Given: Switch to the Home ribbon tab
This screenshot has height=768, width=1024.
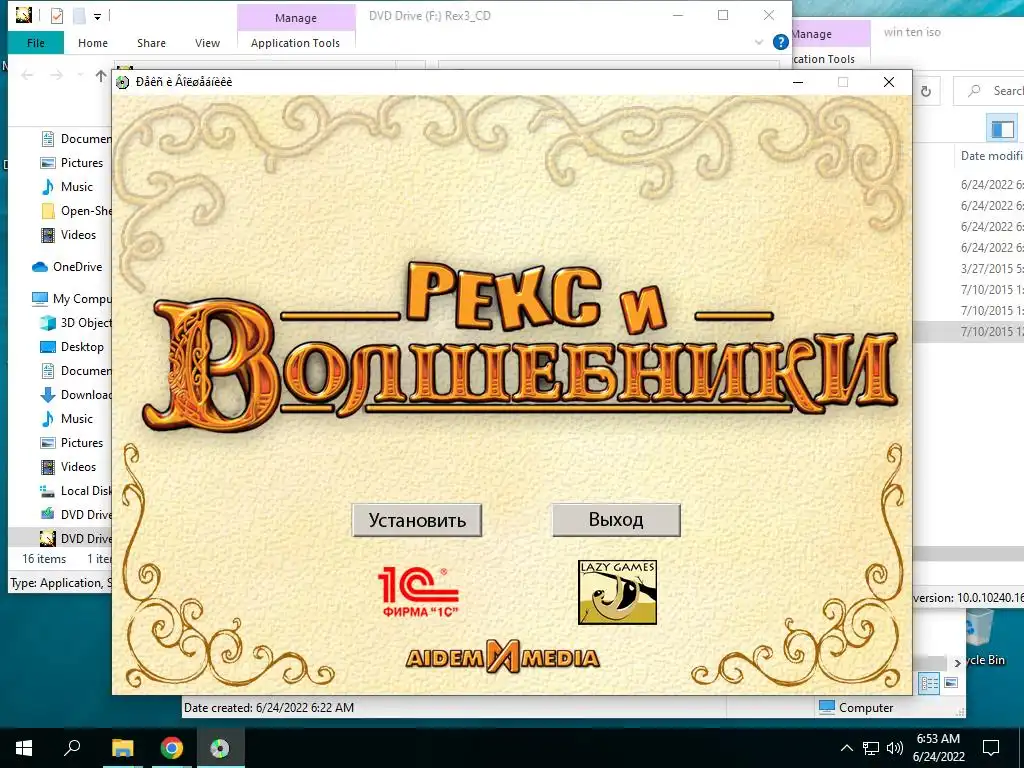Looking at the screenshot, I should (93, 43).
